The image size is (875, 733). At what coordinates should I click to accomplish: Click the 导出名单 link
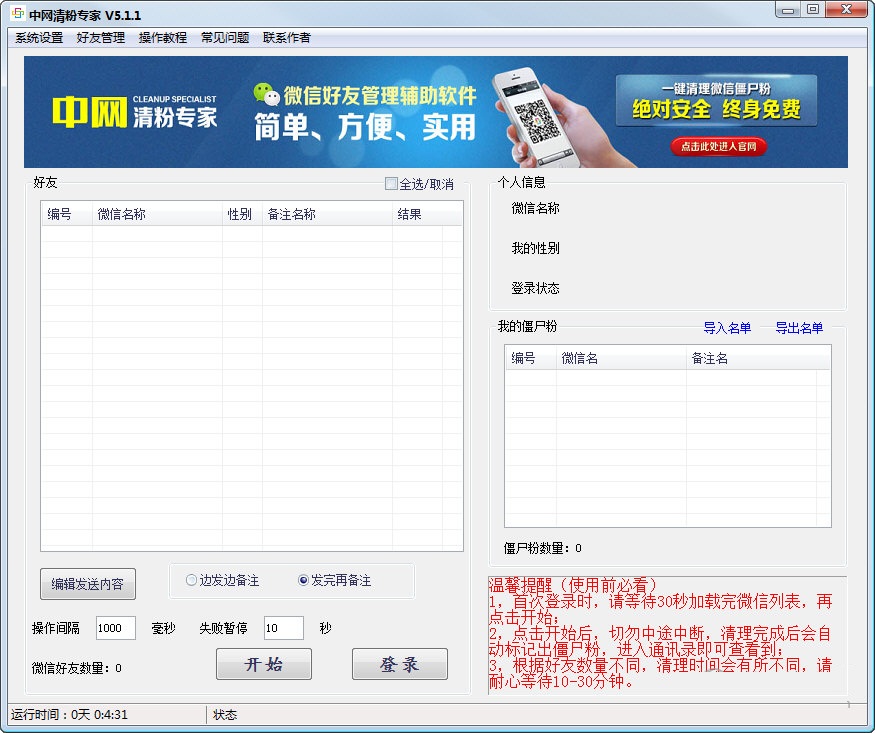[x=800, y=328]
